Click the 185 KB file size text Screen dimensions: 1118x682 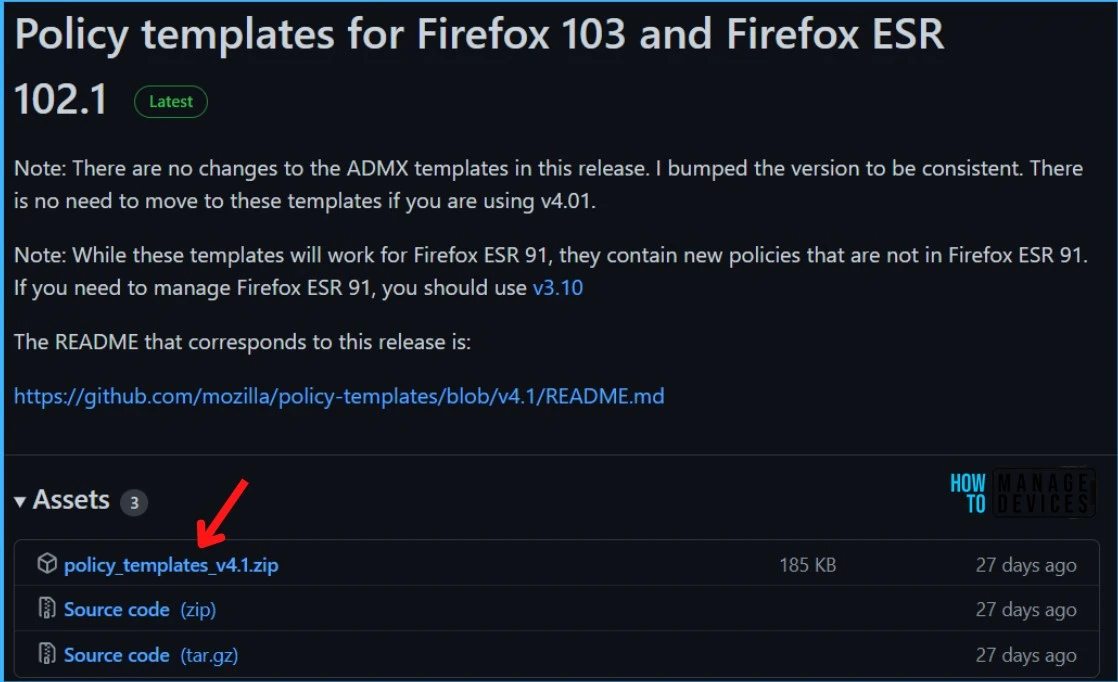(808, 565)
